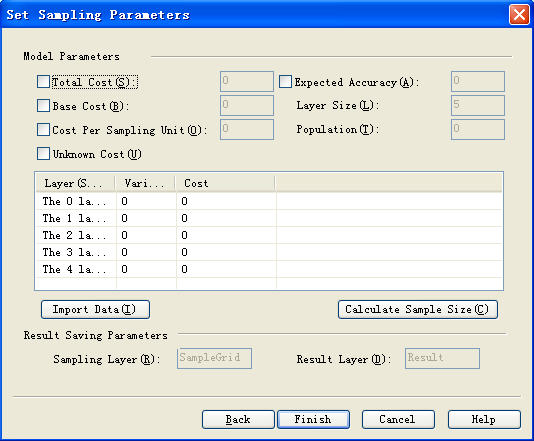
Task: Enable the Total Cost checkbox
Action: (43, 82)
